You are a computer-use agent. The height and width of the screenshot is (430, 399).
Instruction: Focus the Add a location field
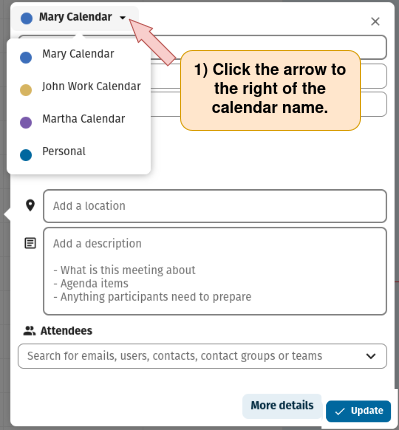[215, 206]
